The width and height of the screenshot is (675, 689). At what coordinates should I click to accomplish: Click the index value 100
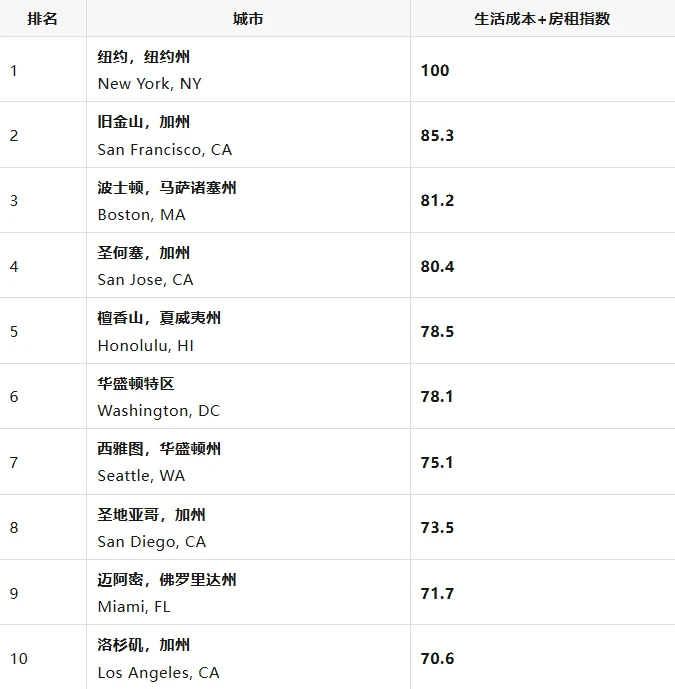point(435,70)
